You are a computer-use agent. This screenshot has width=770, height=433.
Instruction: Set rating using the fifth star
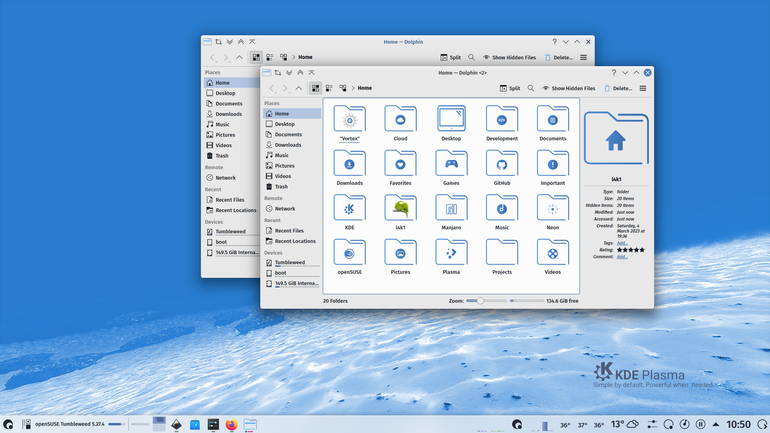642,250
